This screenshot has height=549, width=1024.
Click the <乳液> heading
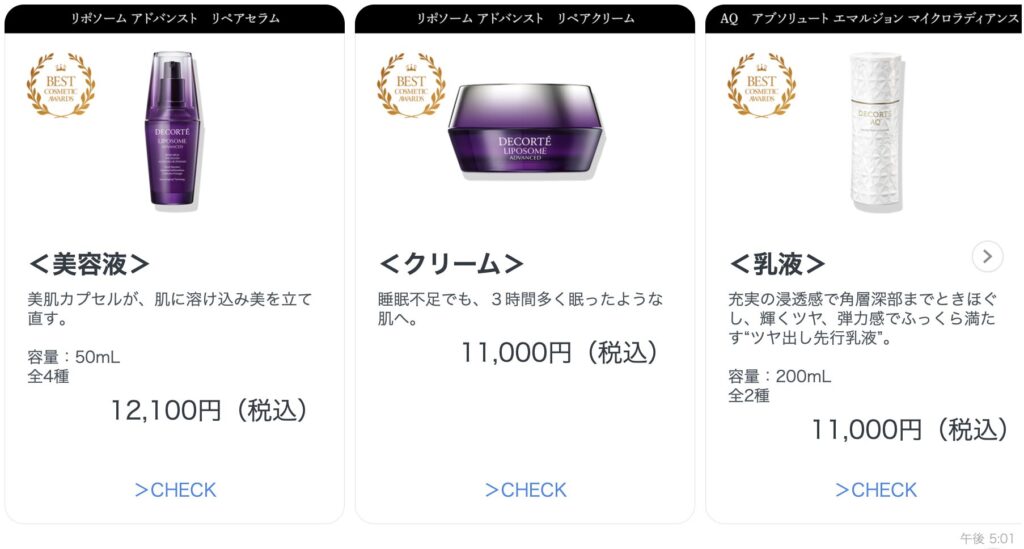coord(777,264)
